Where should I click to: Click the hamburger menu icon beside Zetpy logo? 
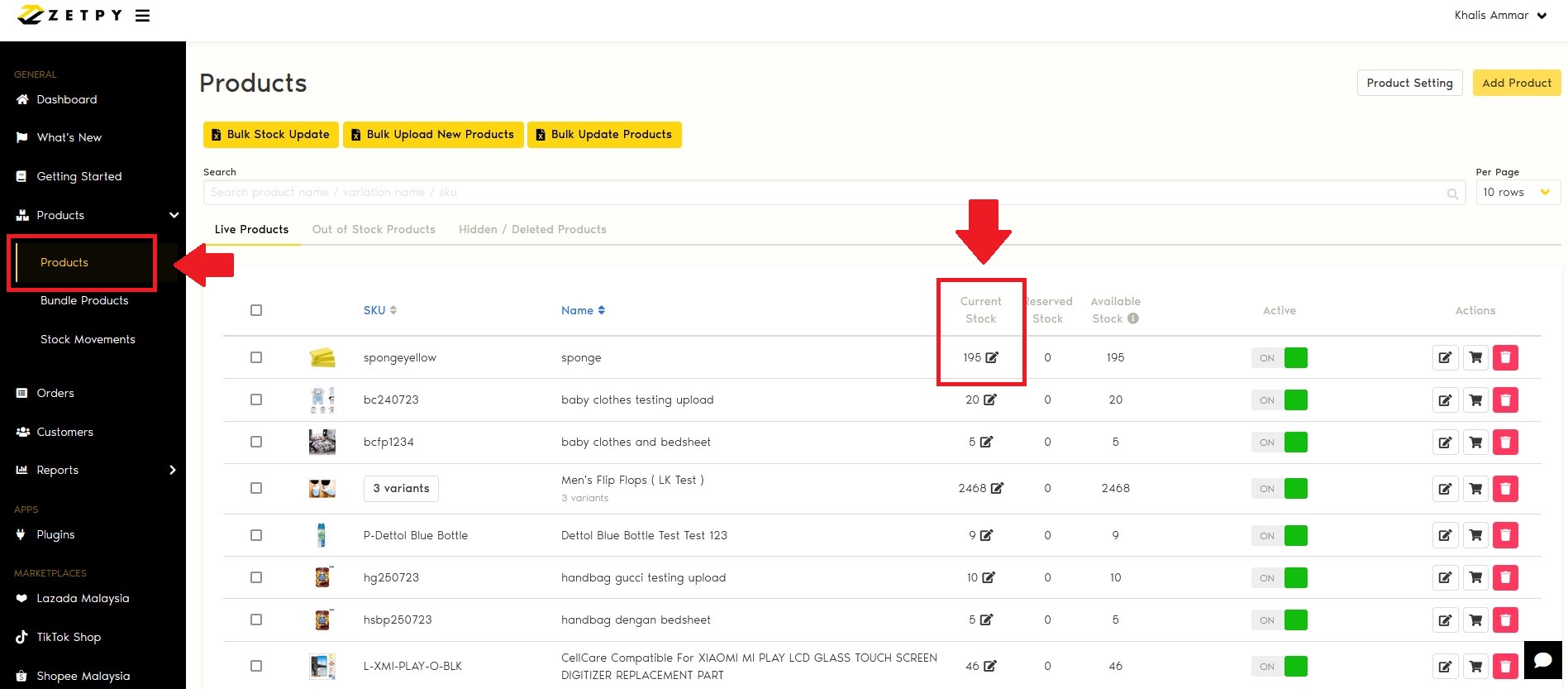[x=142, y=16]
